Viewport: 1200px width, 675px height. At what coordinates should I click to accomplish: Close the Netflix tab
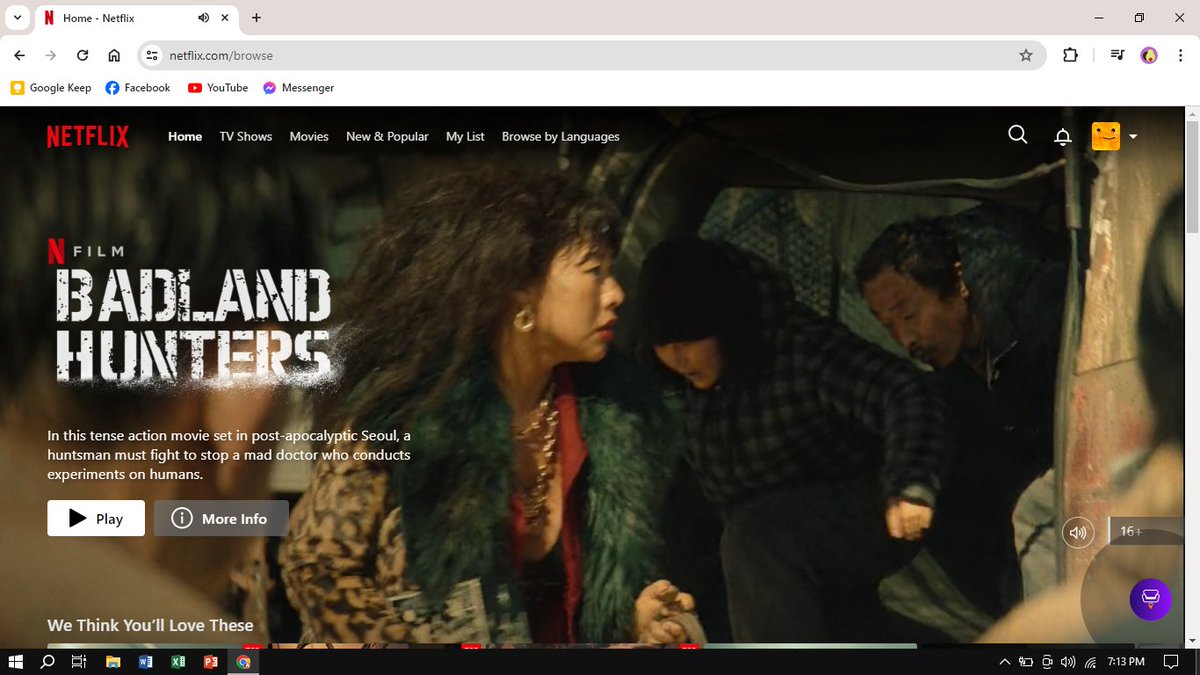(x=224, y=18)
